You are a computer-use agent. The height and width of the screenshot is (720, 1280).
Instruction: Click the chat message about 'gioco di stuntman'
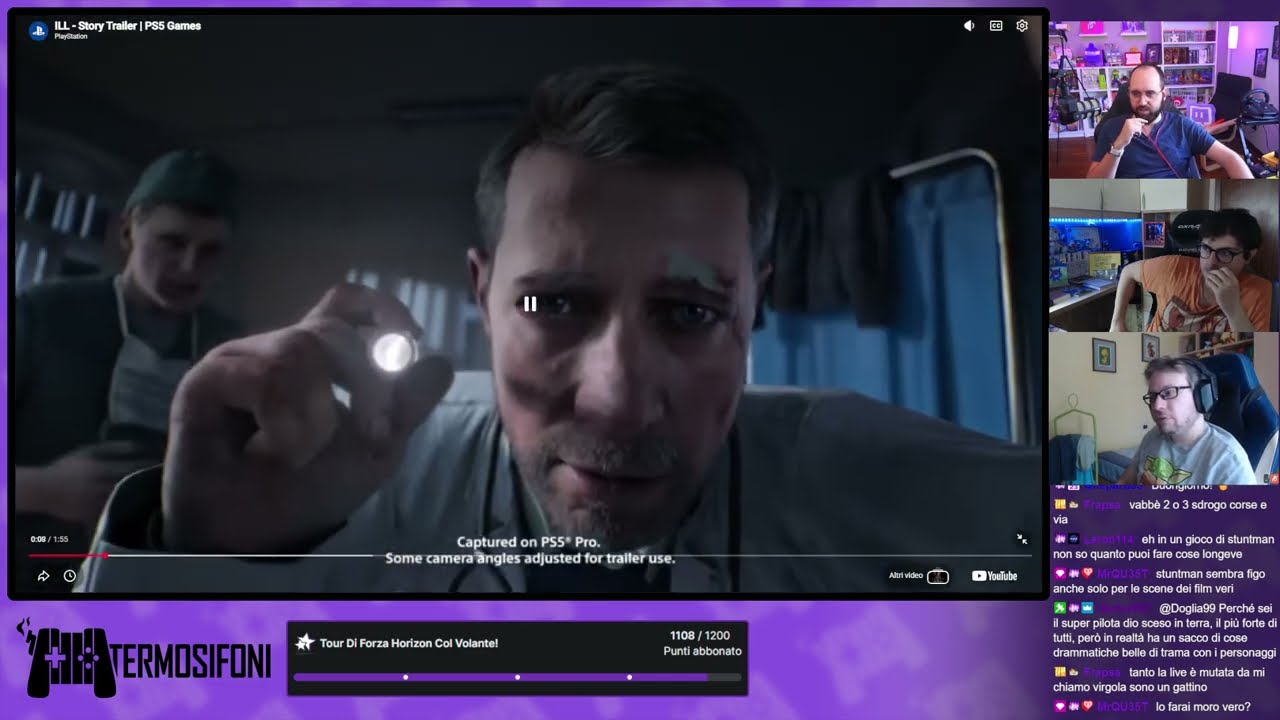[x=1163, y=546]
